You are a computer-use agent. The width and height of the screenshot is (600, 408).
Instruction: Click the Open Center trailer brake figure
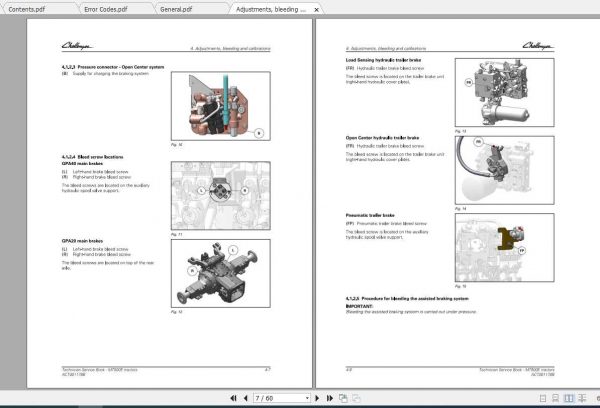pyautogui.click(x=504, y=170)
